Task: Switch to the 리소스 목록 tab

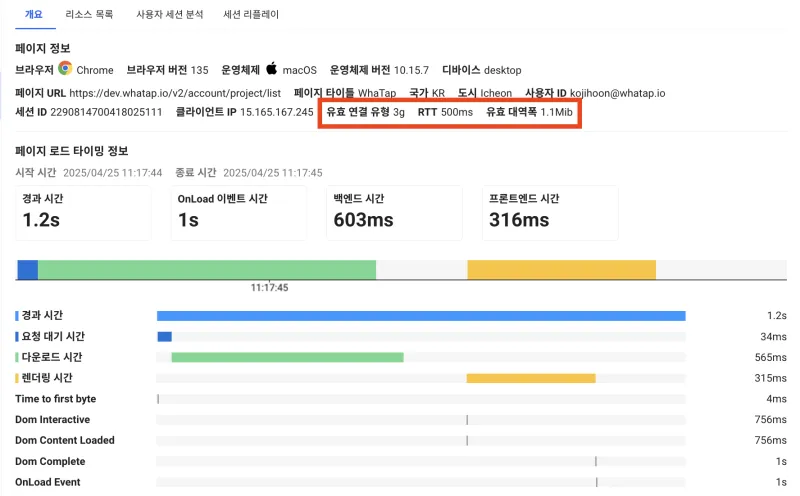Action: [89, 14]
